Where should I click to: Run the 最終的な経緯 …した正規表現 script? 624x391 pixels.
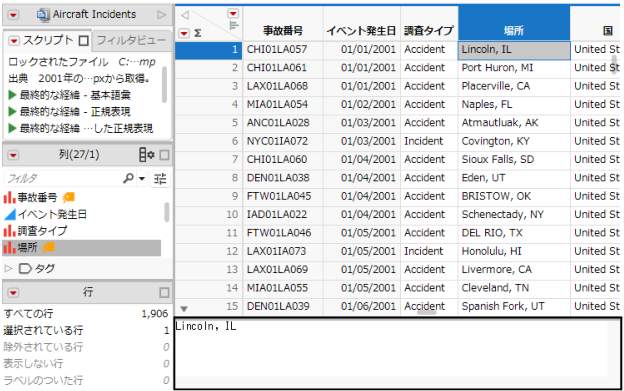(12, 128)
